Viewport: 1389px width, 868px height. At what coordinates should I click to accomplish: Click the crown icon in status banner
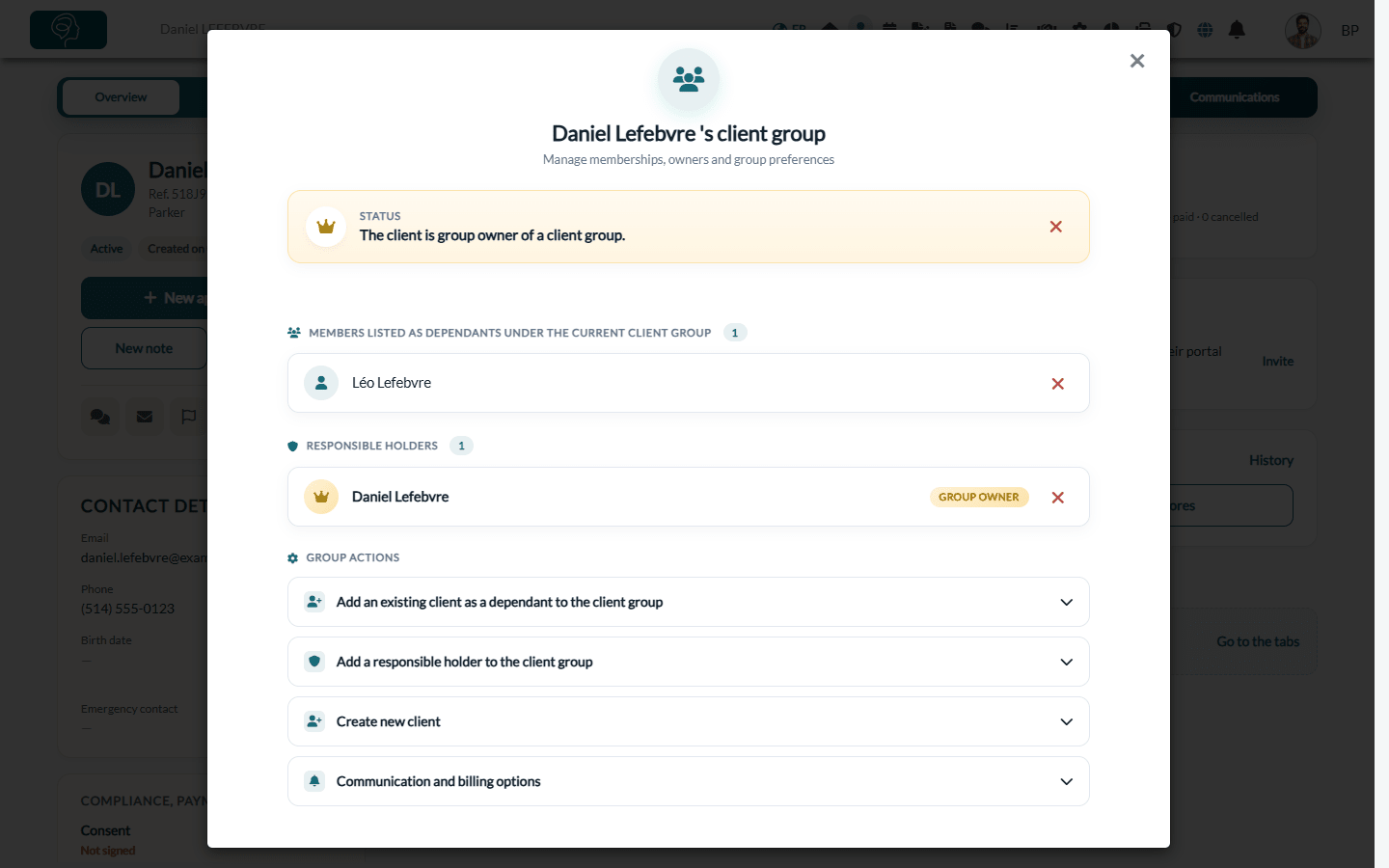point(326,227)
